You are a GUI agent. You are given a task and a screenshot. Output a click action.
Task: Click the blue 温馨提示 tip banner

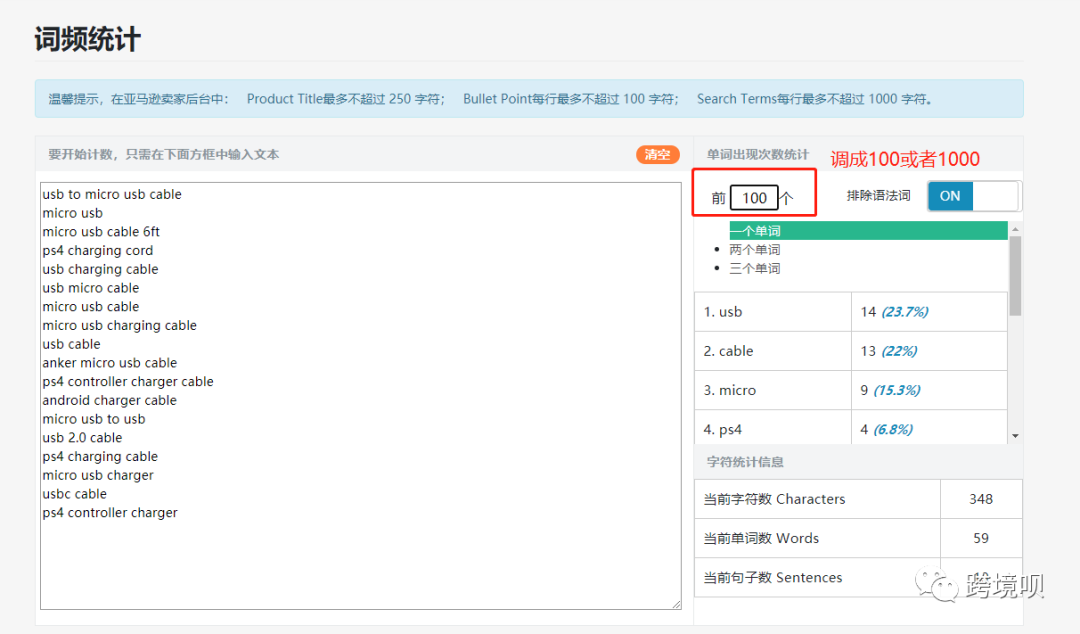coord(529,99)
